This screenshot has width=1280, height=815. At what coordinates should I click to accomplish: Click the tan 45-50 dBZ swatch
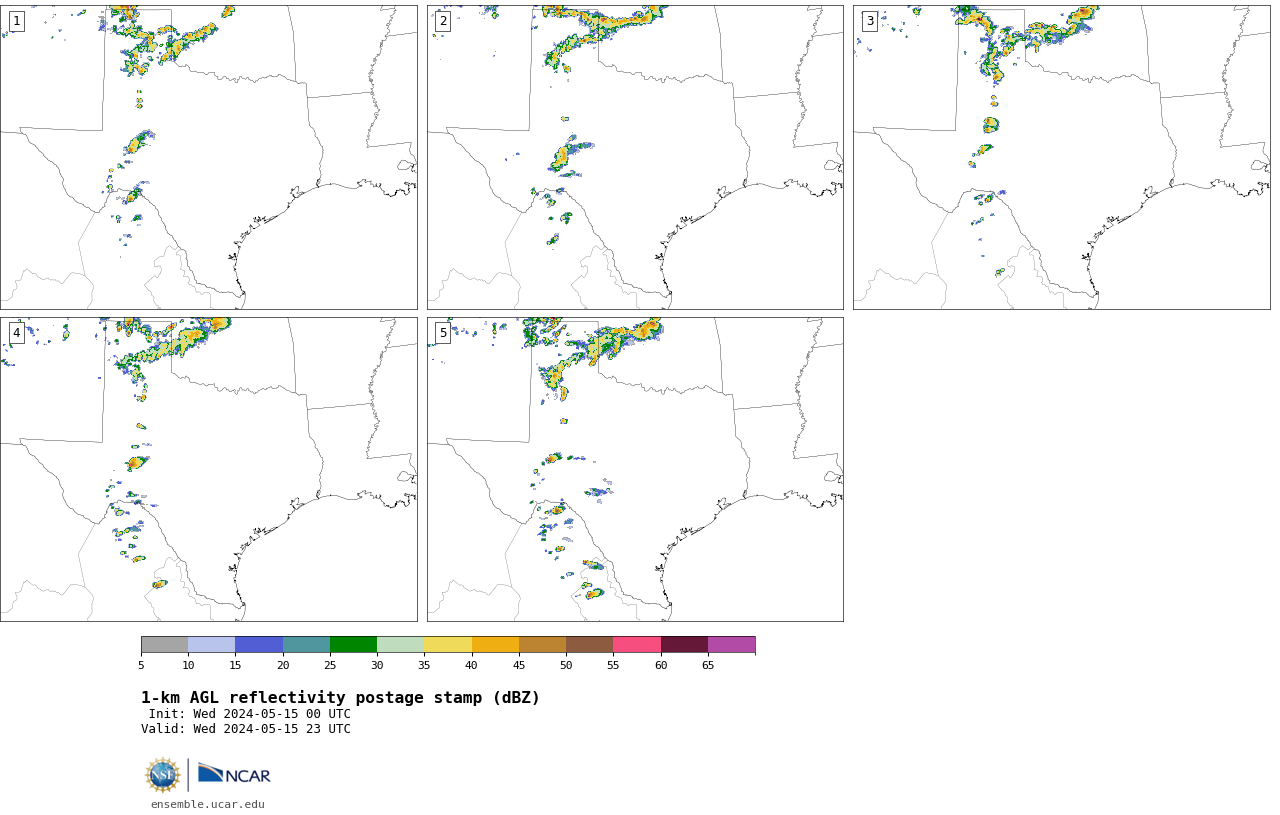click(x=542, y=644)
